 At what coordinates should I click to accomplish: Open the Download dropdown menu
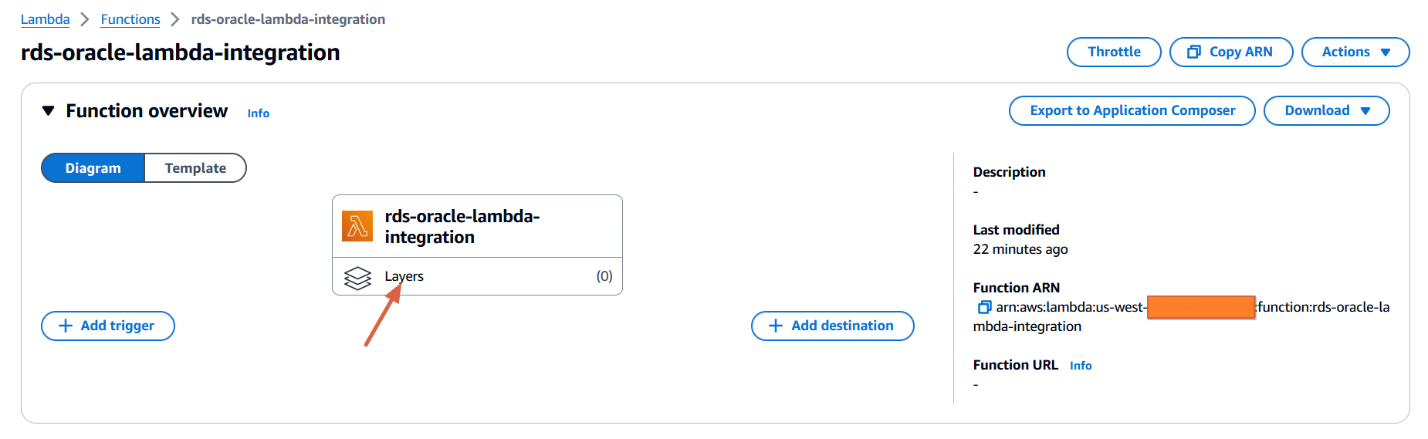pyautogui.click(x=1326, y=111)
